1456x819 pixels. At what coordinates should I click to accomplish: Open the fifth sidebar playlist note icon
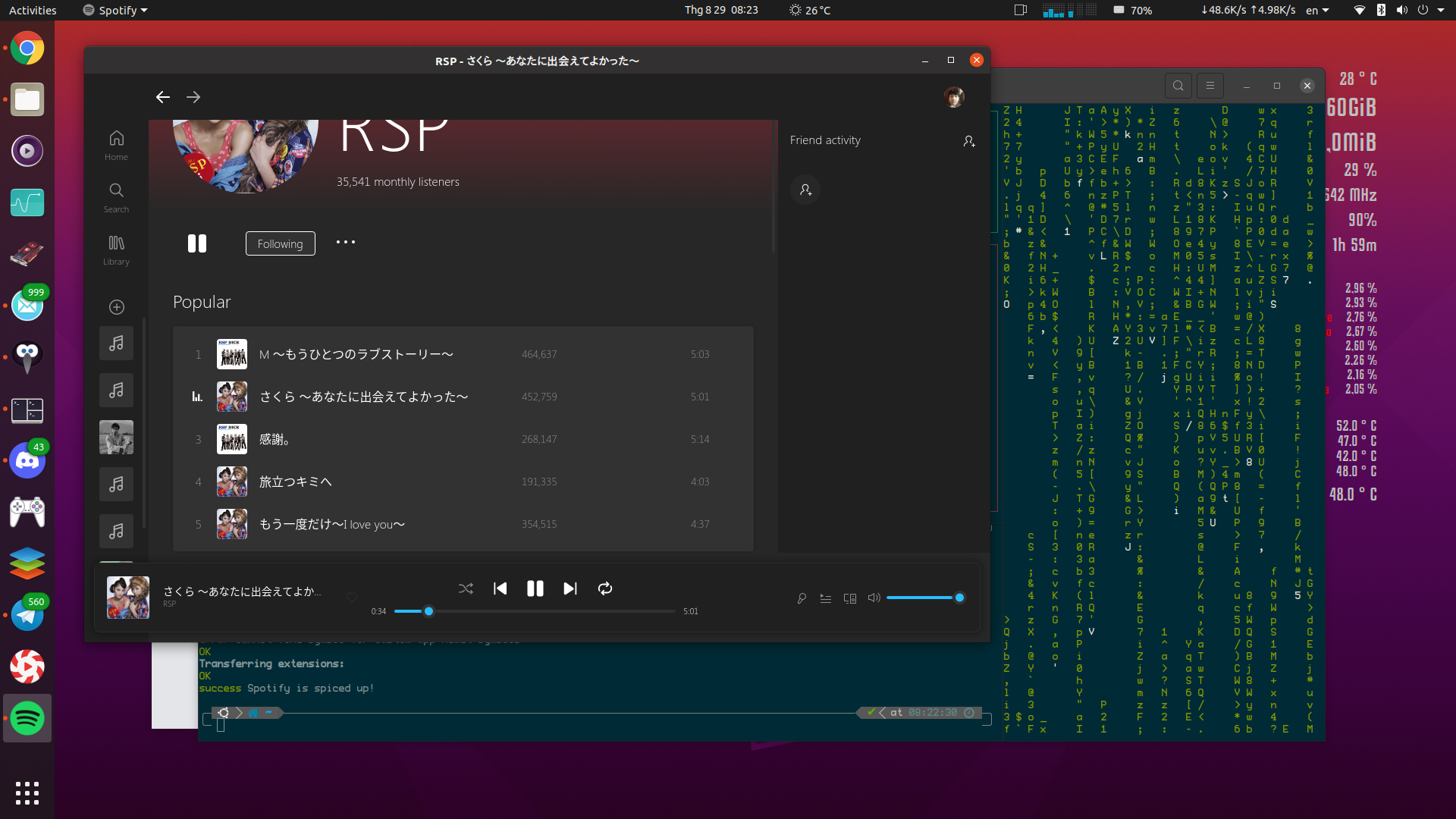click(x=116, y=532)
